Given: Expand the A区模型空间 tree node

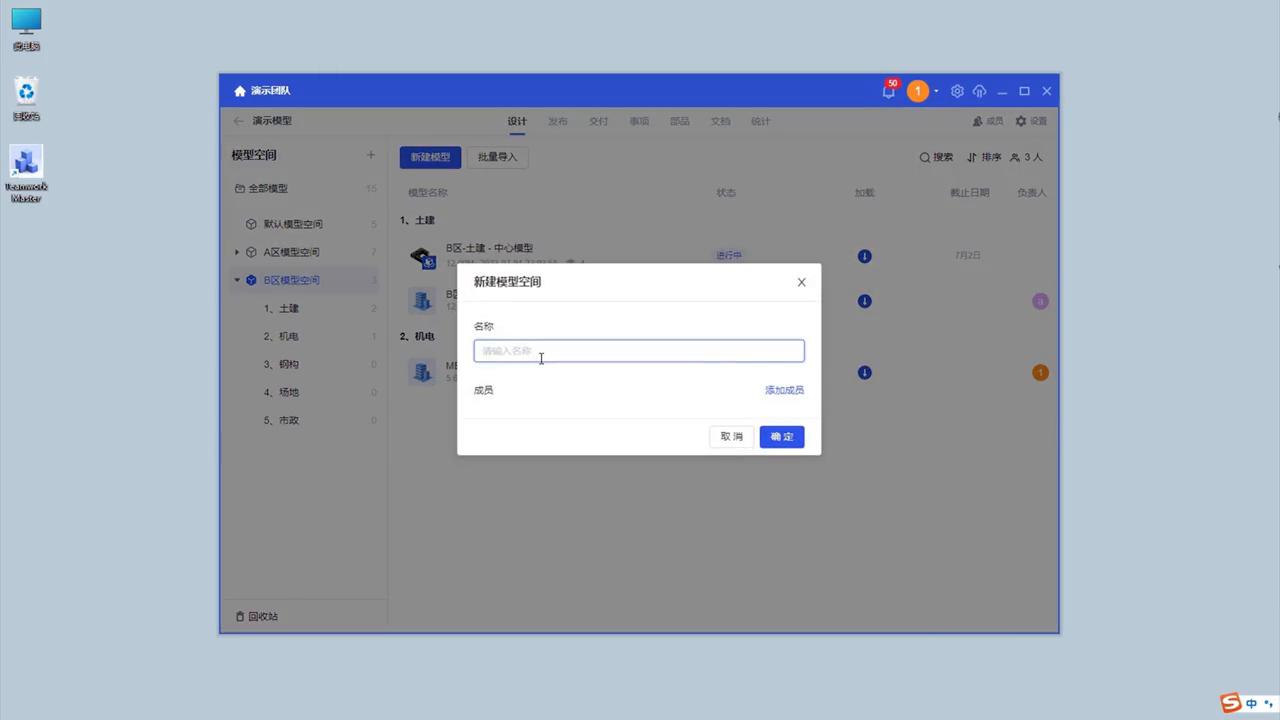Looking at the screenshot, I should pyautogui.click(x=237, y=252).
